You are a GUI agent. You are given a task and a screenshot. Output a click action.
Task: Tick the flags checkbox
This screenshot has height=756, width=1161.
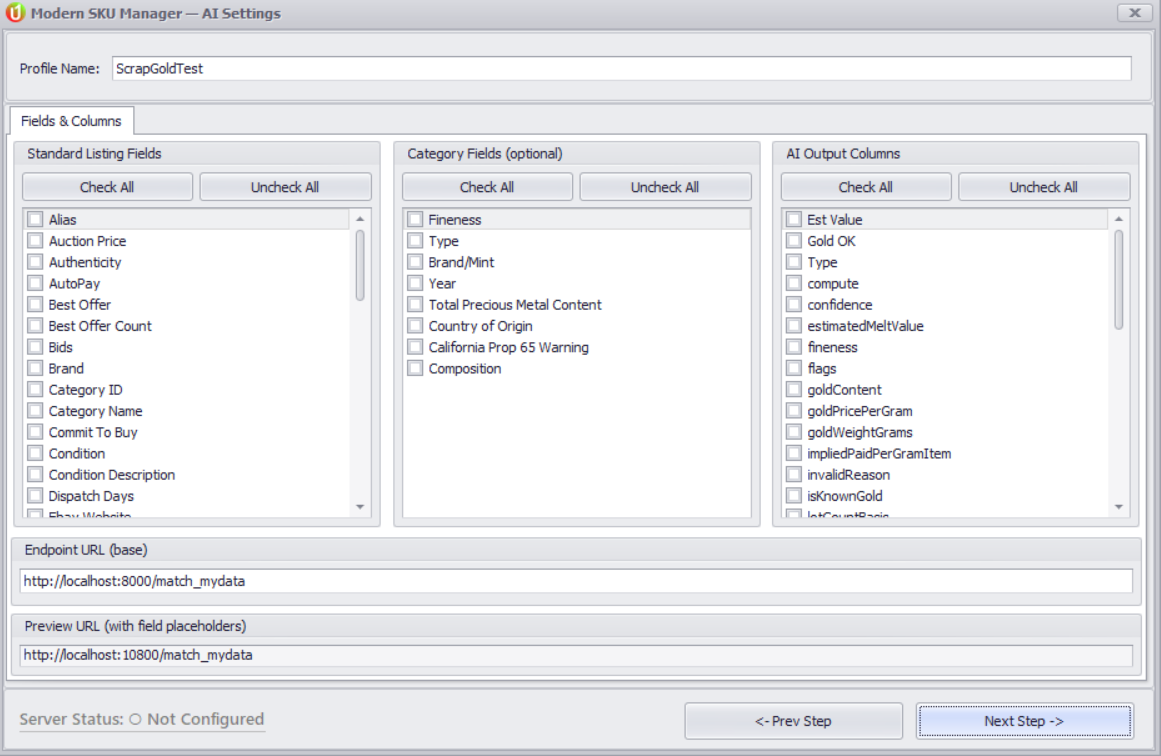[794, 368]
